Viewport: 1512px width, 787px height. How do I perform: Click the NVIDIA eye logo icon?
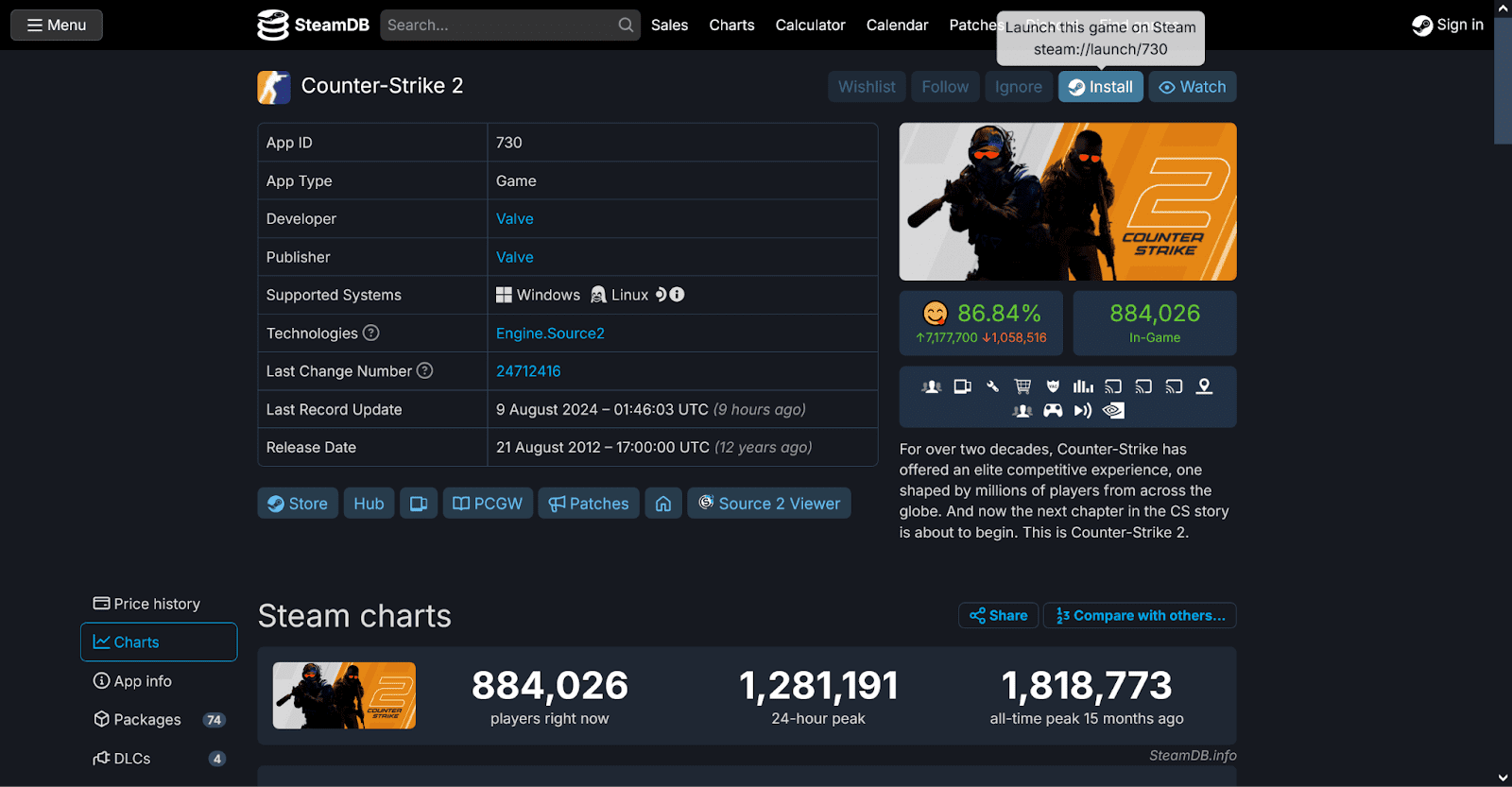click(x=1113, y=411)
